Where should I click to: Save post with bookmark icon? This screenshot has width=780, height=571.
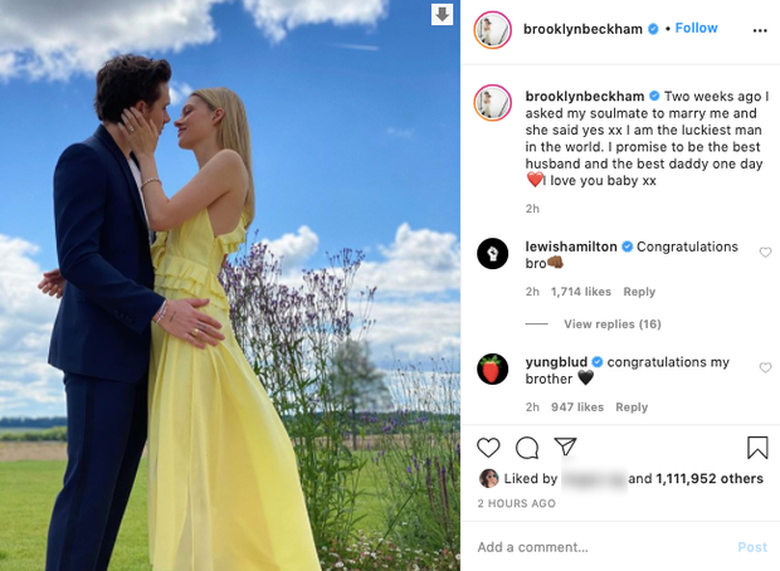(x=757, y=447)
